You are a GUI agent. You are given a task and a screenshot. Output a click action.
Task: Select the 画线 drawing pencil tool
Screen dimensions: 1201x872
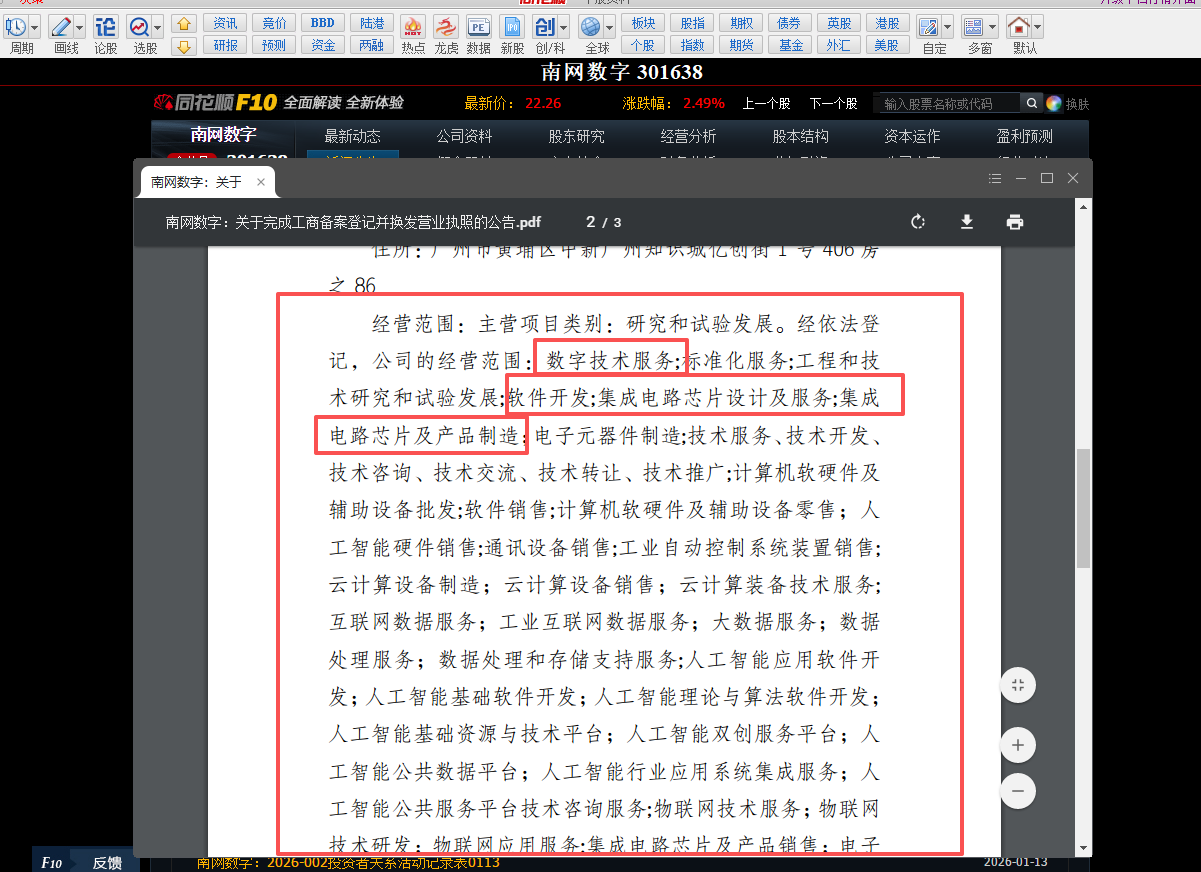61,27
